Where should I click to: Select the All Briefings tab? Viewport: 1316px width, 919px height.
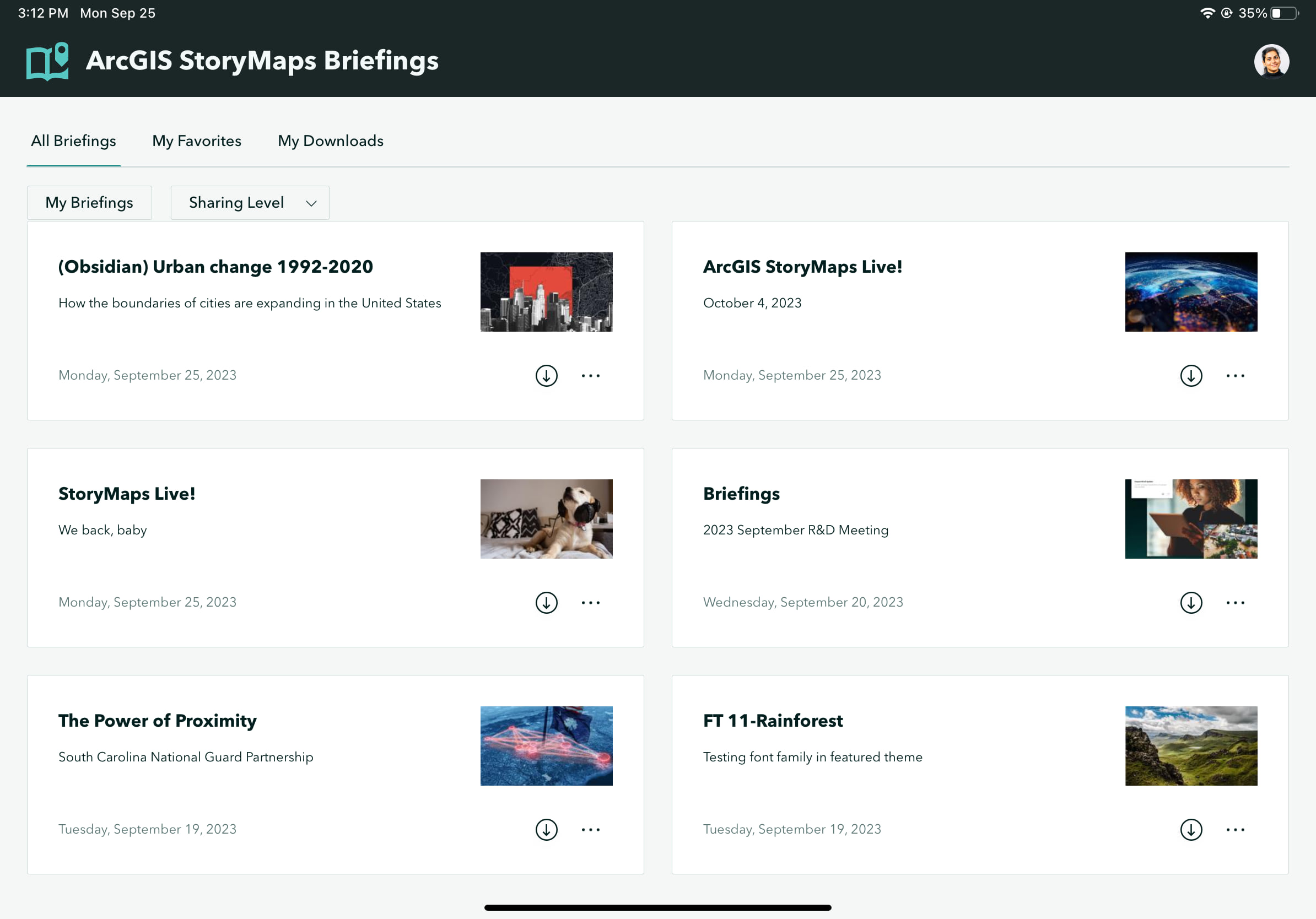73,141
